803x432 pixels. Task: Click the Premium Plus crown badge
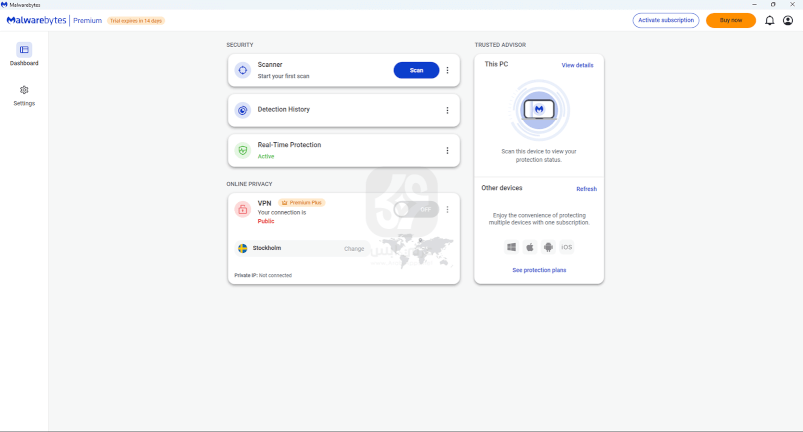[x=302, y=203]
